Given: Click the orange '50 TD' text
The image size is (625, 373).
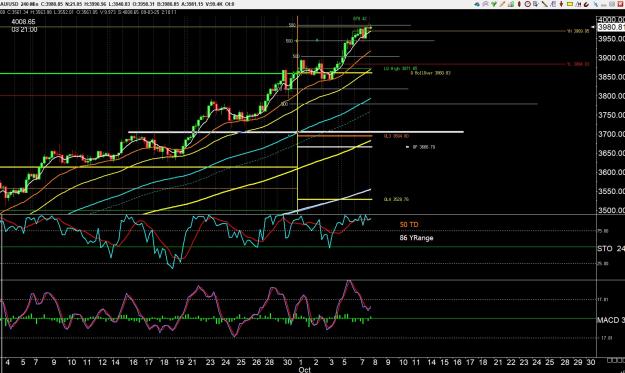Looking at the screenshot, I should [409, 225].
